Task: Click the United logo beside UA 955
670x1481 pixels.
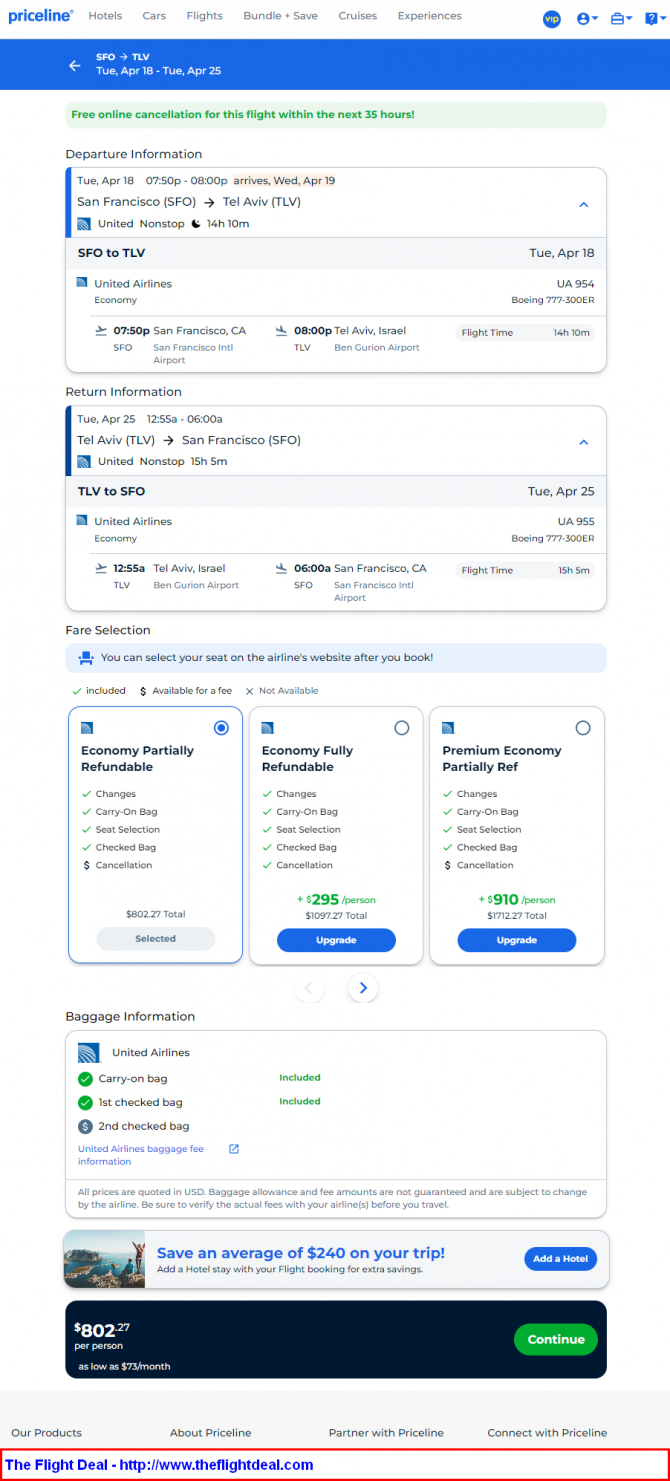Action: coord(82,521)
